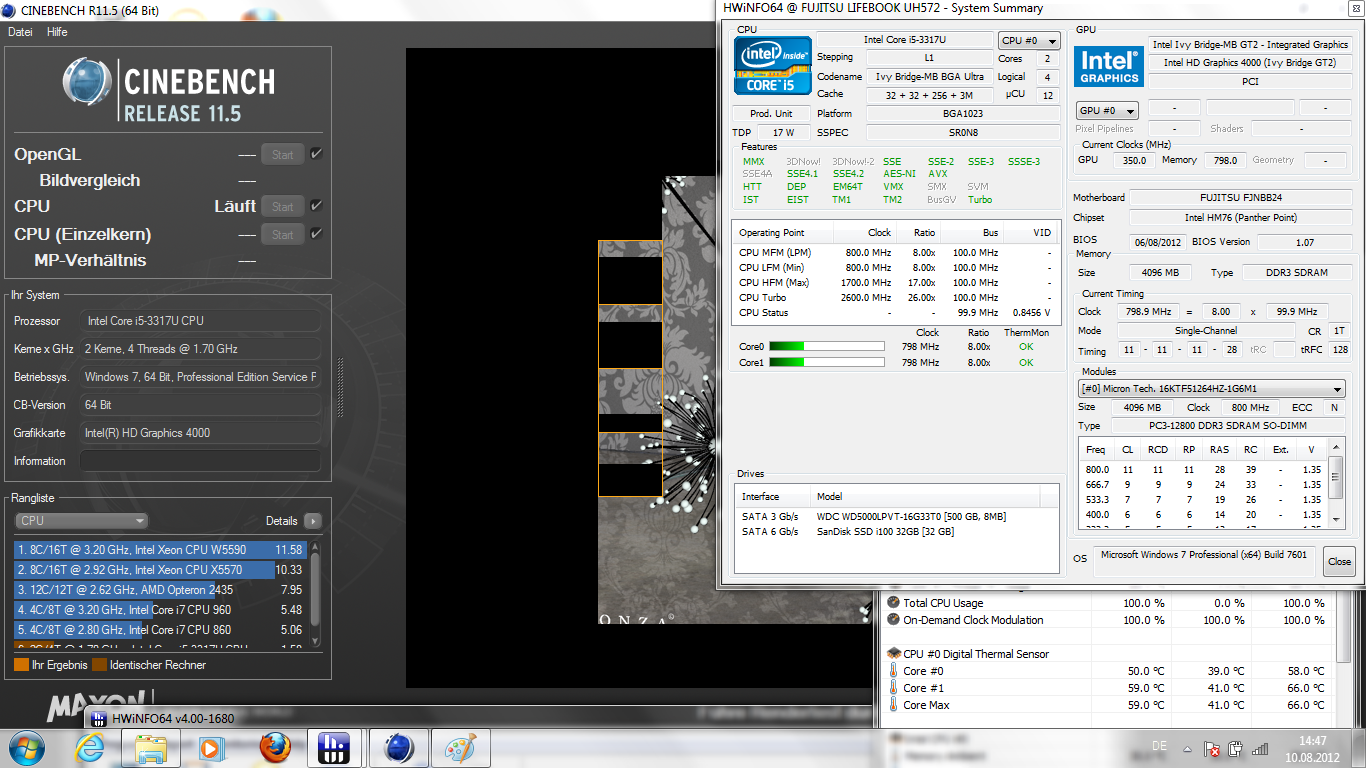Image resolution: width=1366 pixels, height=768 pixels.
Task: Open the Hilfe menu
Action: pyautogui.click(x=57, y=32)
